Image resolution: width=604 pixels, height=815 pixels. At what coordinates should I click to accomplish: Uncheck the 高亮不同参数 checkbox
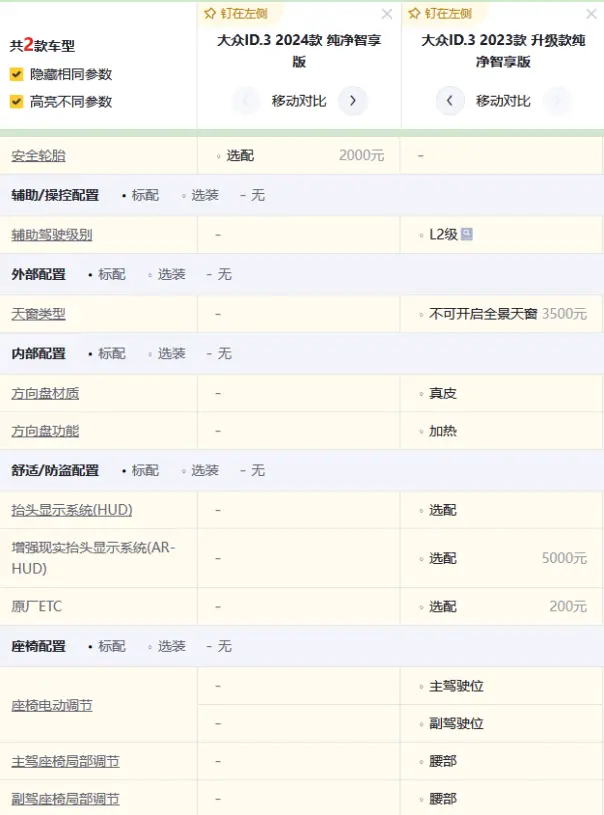17,101
